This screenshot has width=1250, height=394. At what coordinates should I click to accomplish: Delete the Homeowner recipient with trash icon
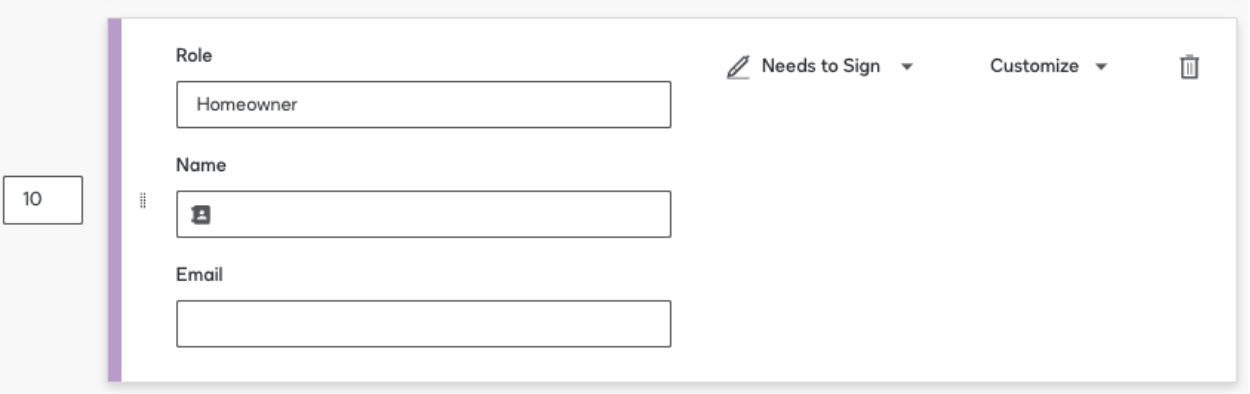tap(1188, 67)
